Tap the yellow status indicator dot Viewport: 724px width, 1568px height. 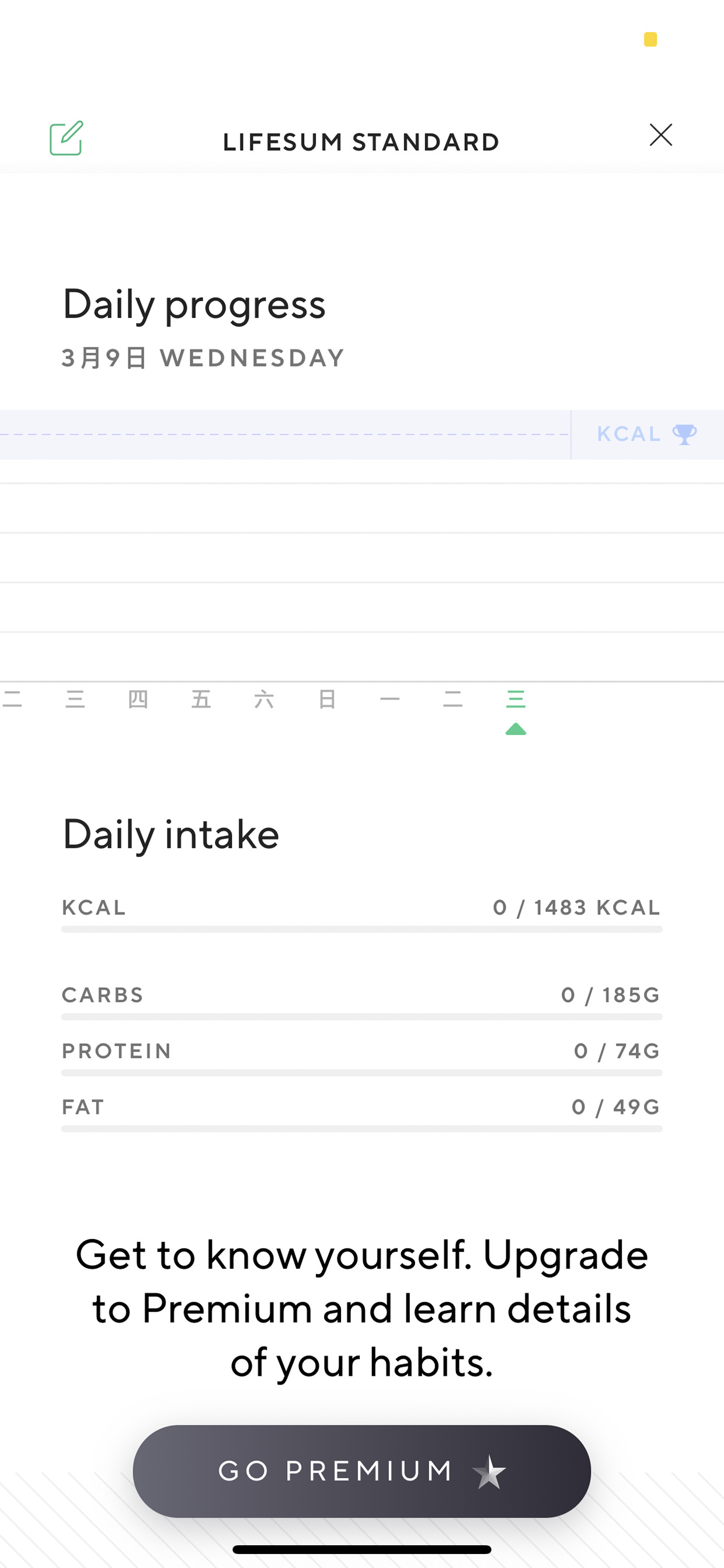point(650,40)
